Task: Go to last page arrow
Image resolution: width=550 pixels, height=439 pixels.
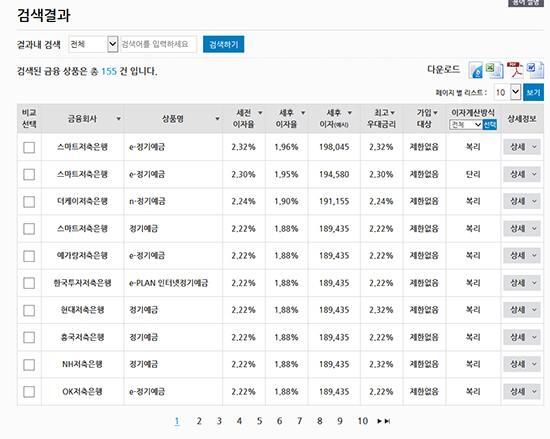Action: [x=387, y=421]
